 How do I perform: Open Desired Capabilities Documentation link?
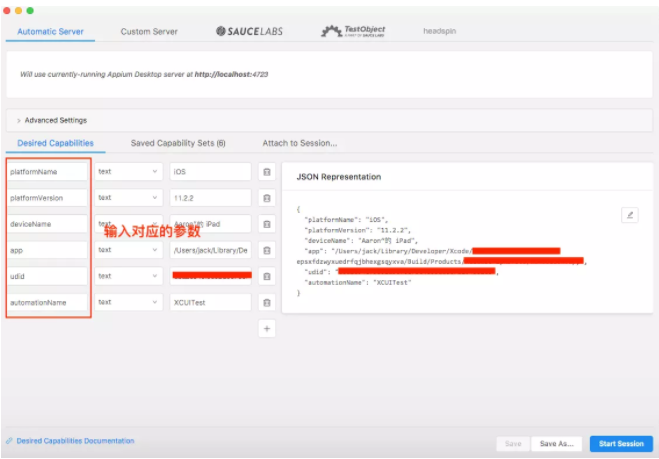[x=75, y=441]
